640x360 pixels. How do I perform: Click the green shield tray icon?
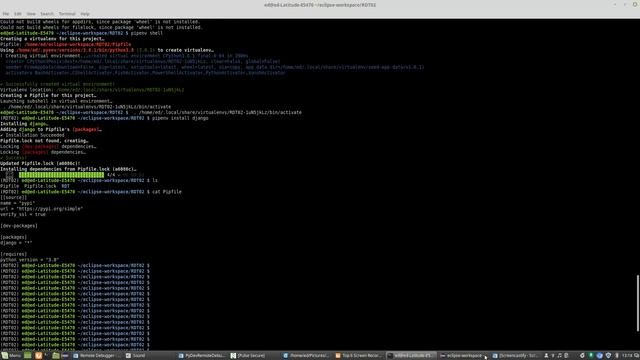click(x=591, y=356)
